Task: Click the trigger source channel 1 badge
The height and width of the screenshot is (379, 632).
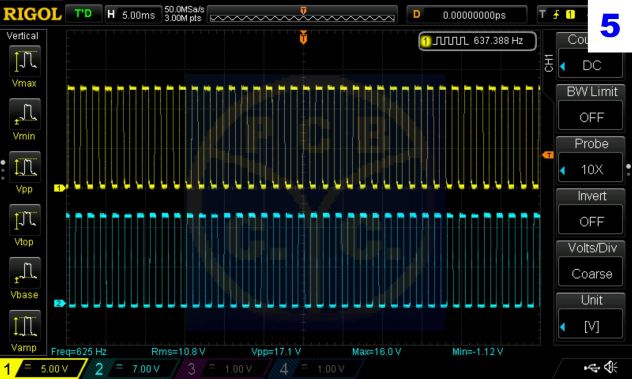Action: [570, 15]
